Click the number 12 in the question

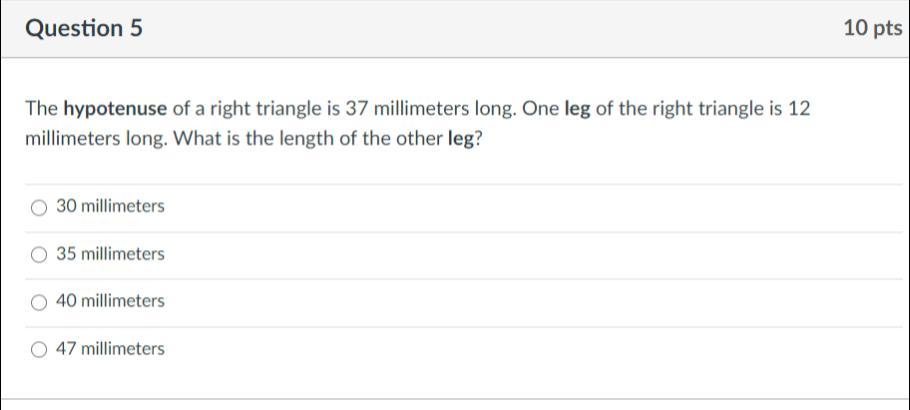click(798, 109)
